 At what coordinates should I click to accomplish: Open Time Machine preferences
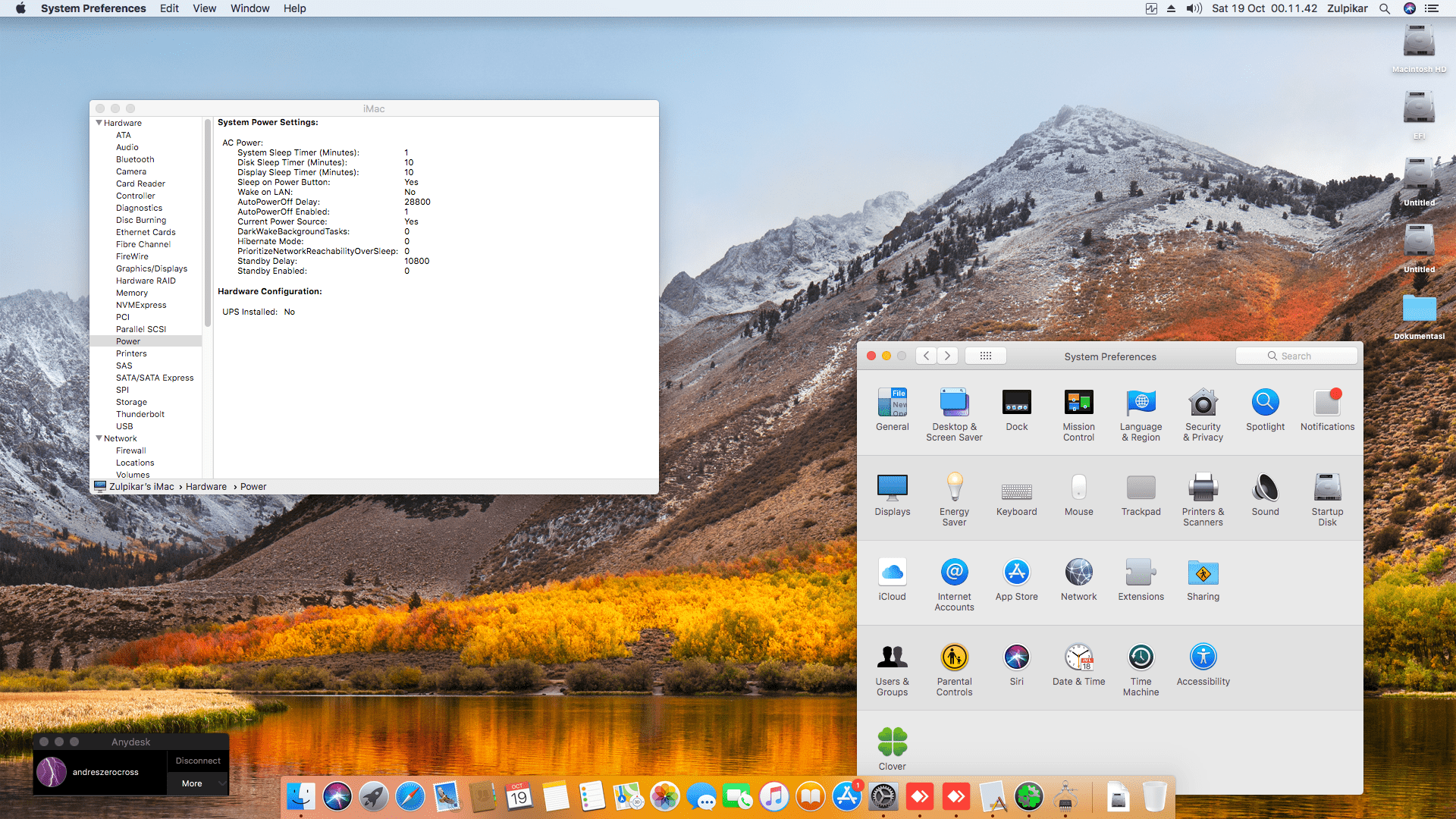click(x=1141, y=657)
